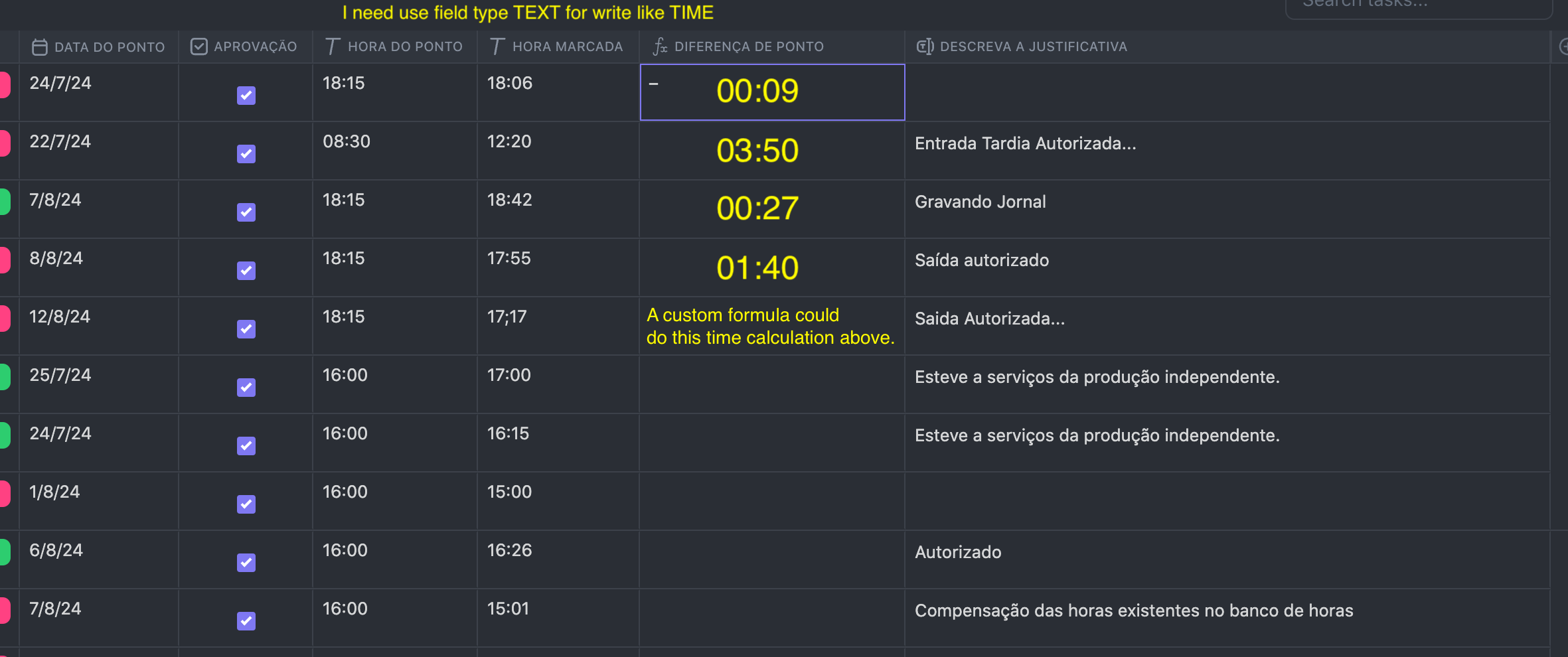Click the text-area icon for DESCREVA A JUSTIFICATIVA

[925, 46]
